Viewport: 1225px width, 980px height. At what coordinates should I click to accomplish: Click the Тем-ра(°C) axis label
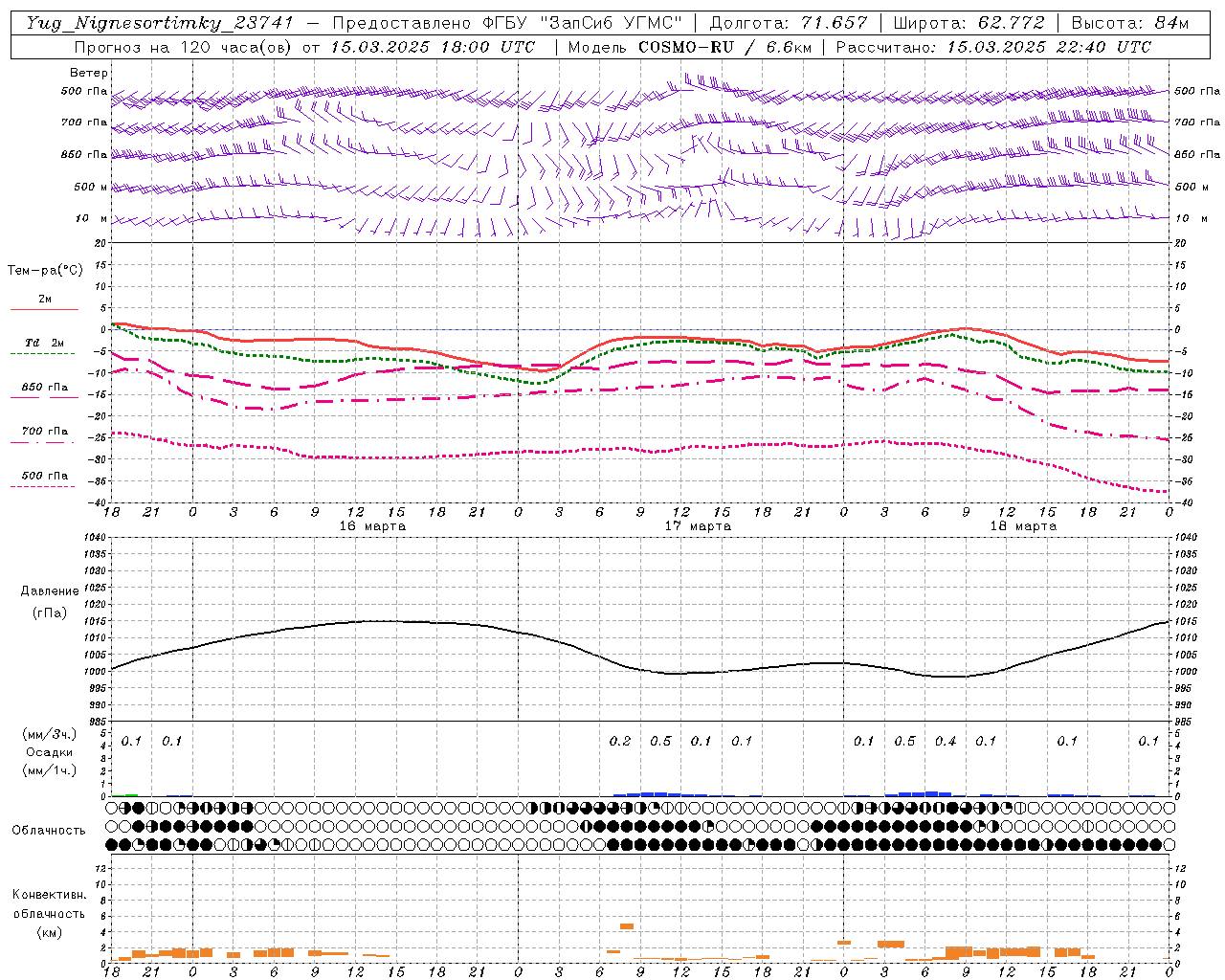45,270
